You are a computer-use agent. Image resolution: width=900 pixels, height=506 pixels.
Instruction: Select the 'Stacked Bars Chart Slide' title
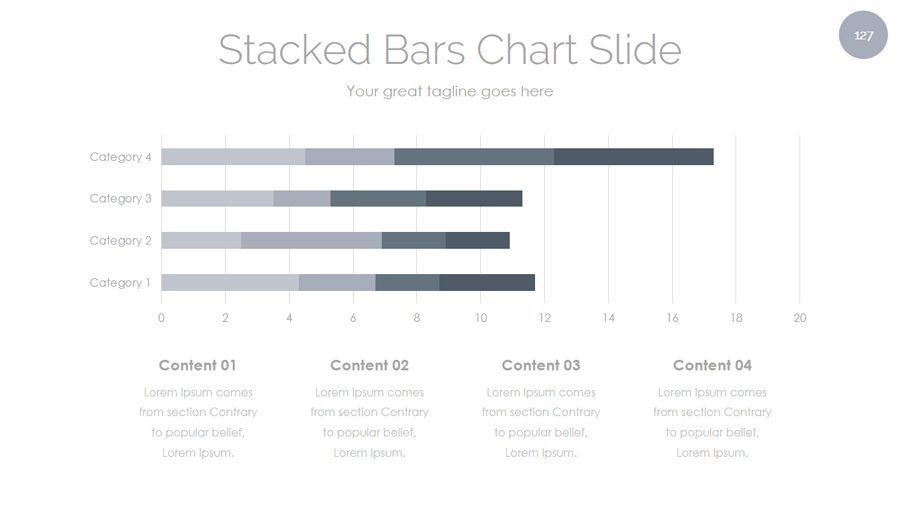(x=449, y=49)
